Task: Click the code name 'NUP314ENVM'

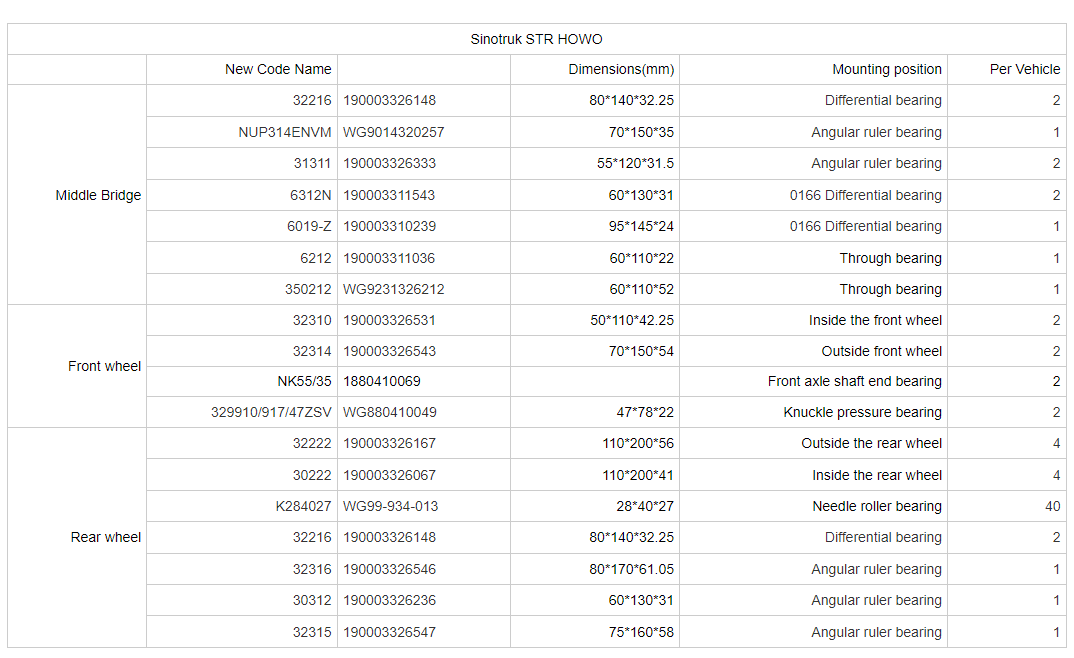Action: pos(285,132)
